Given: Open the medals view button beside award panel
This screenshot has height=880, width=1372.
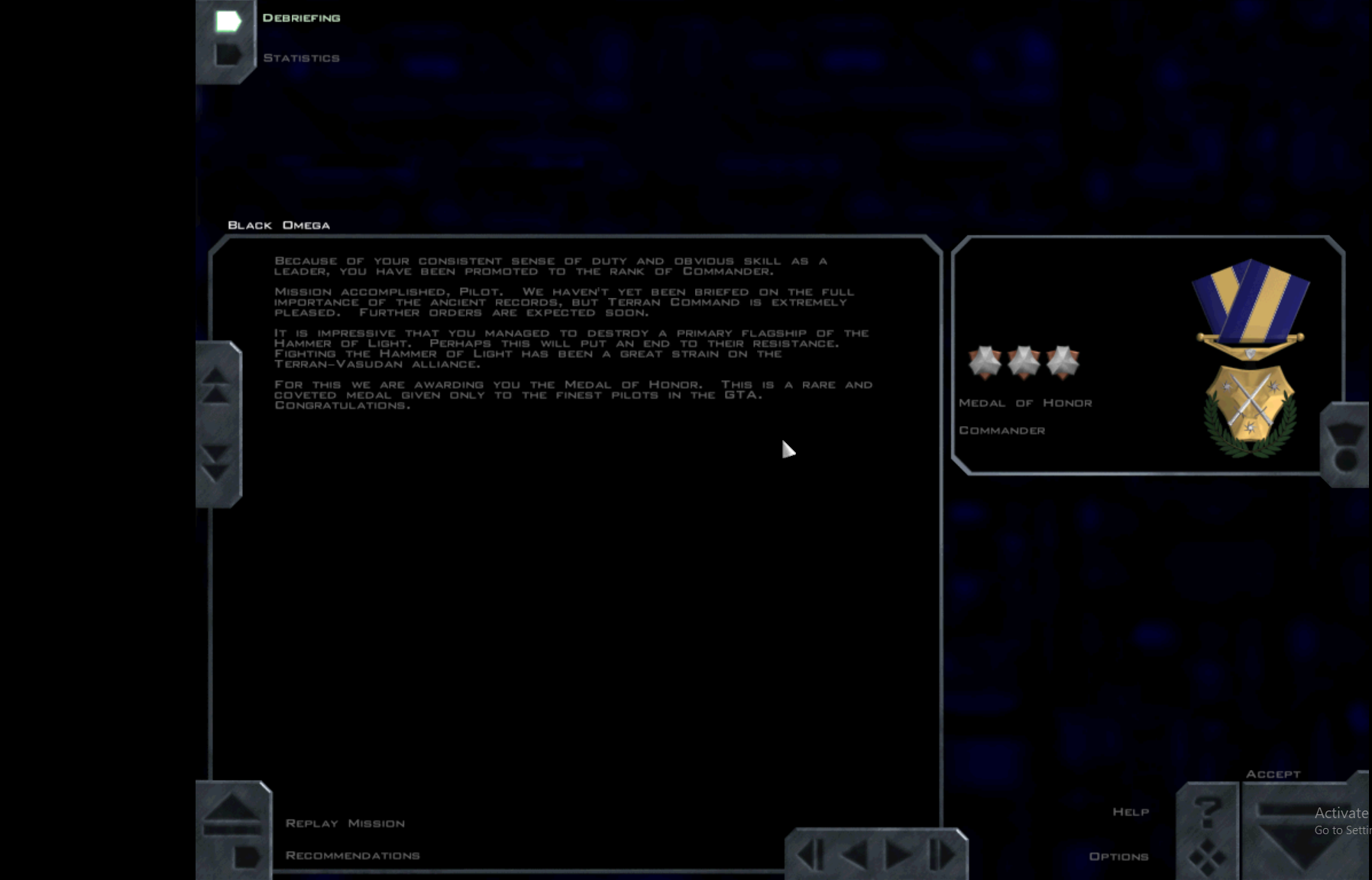Looking at the screenshot, I should click(x=1345, y=448).
